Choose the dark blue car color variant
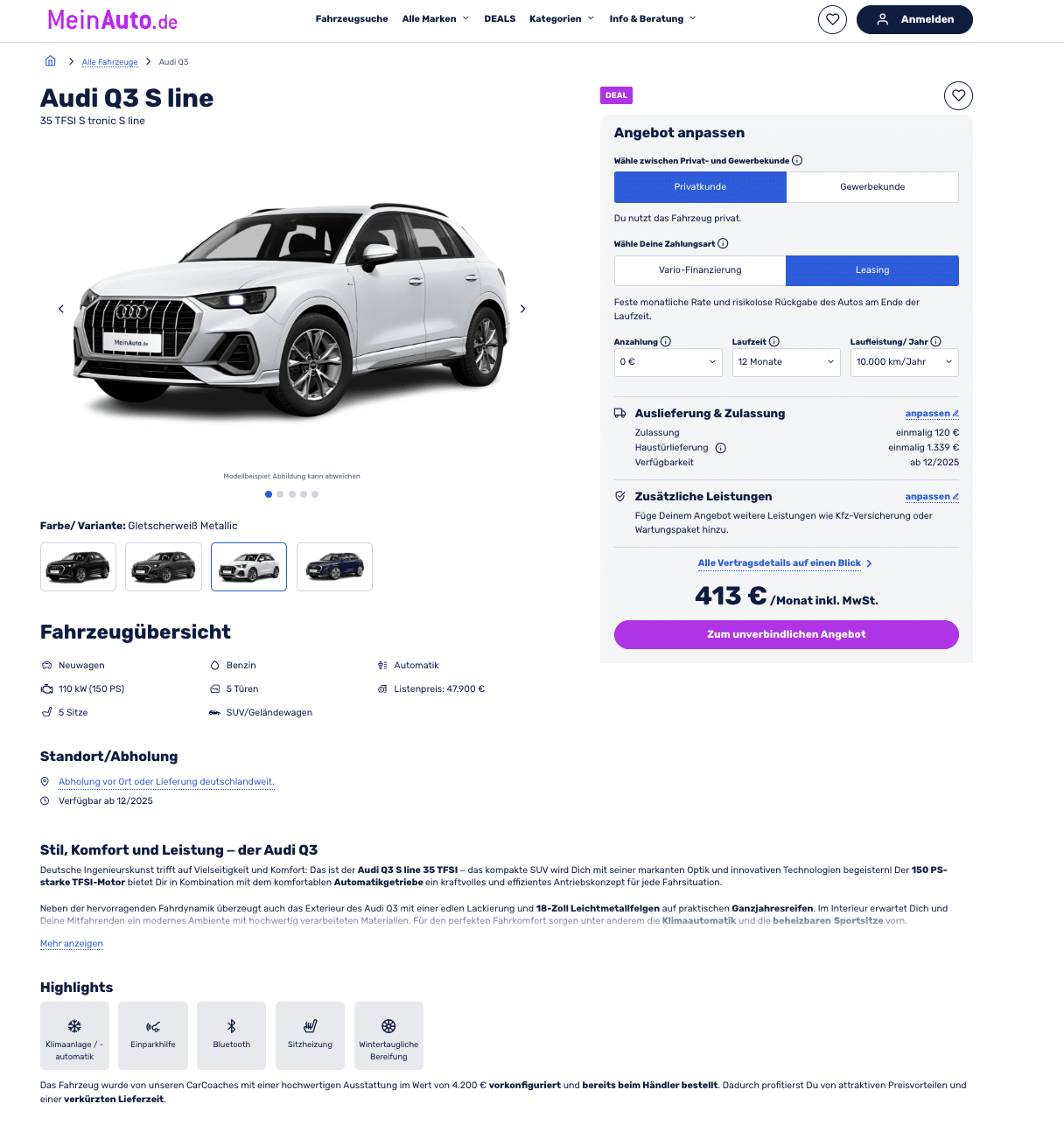 [x=334, y=567]
